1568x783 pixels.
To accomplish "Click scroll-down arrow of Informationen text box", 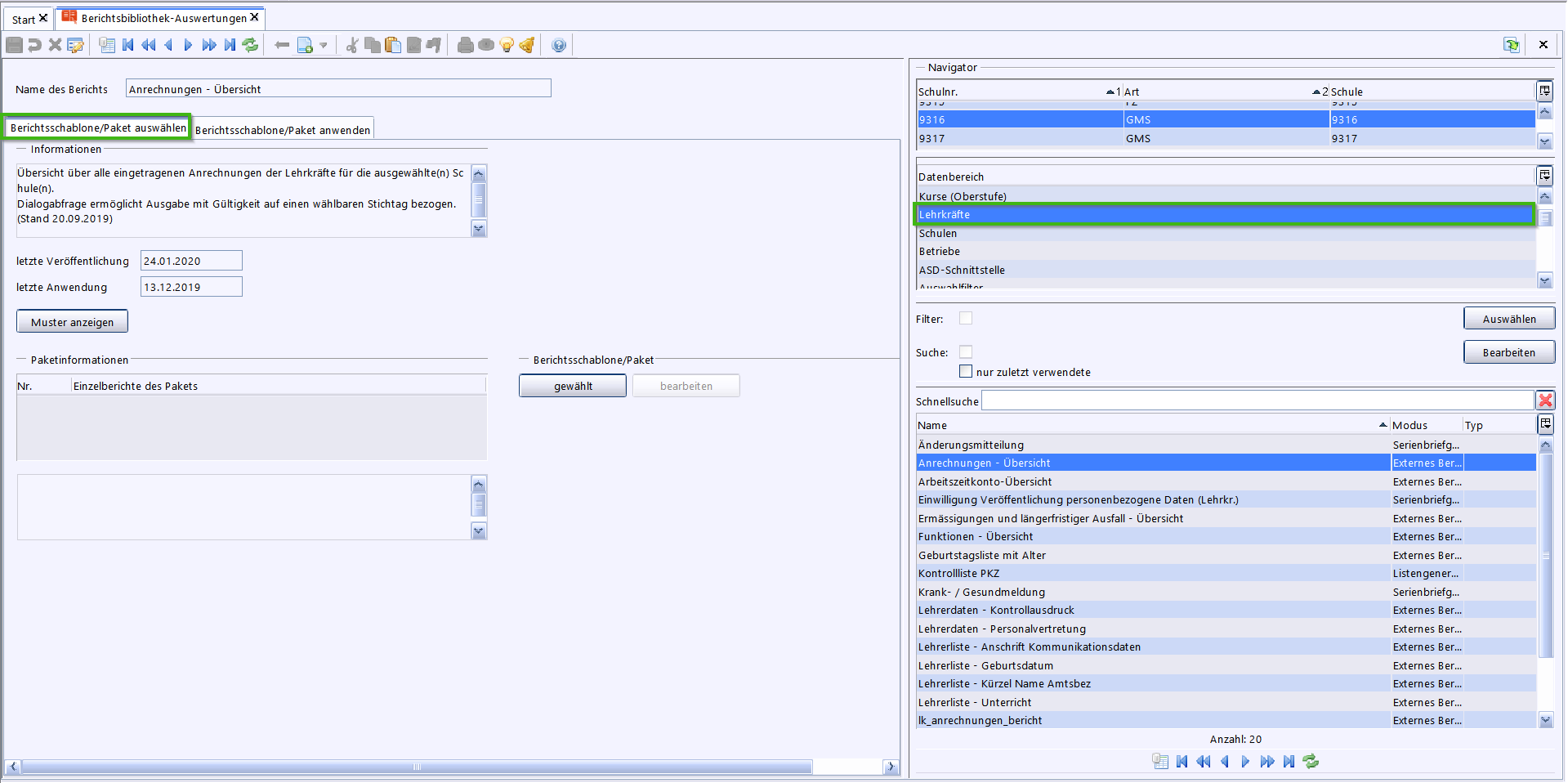I will (x=479, y=229).
